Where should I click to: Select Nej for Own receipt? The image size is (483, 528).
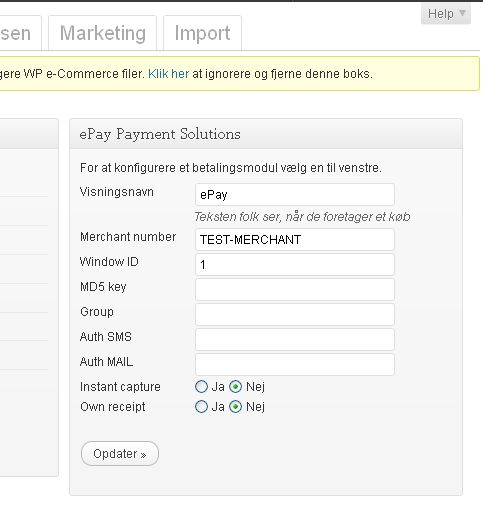235,407
